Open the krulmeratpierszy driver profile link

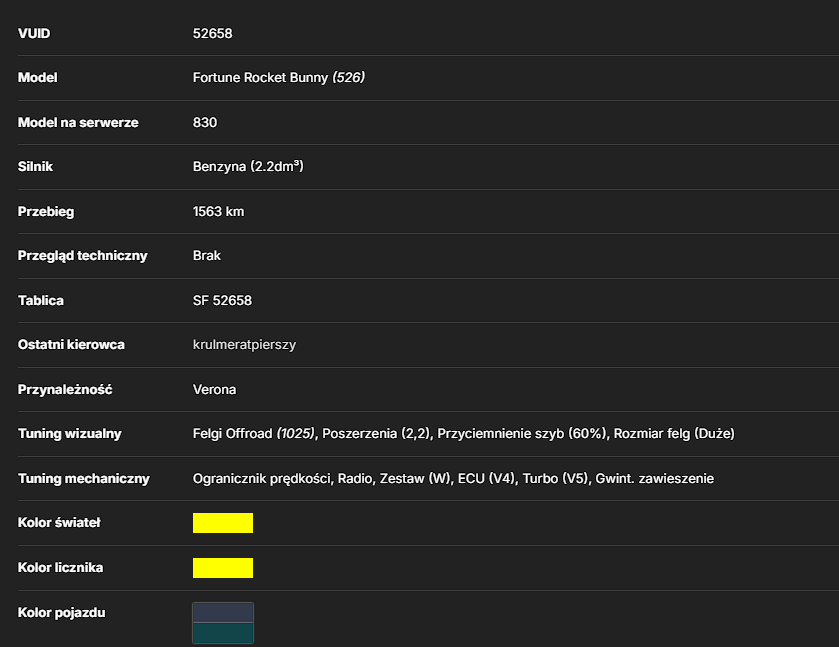coord(244,345)
